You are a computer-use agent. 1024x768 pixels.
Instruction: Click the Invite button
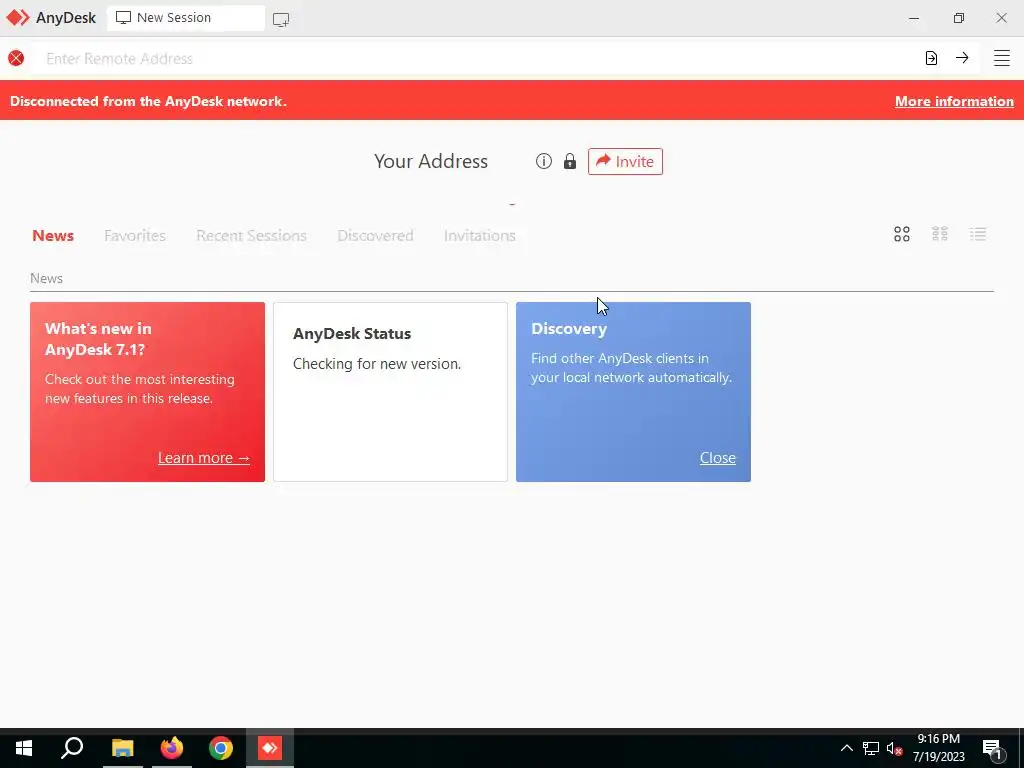(x=625, y=161)
